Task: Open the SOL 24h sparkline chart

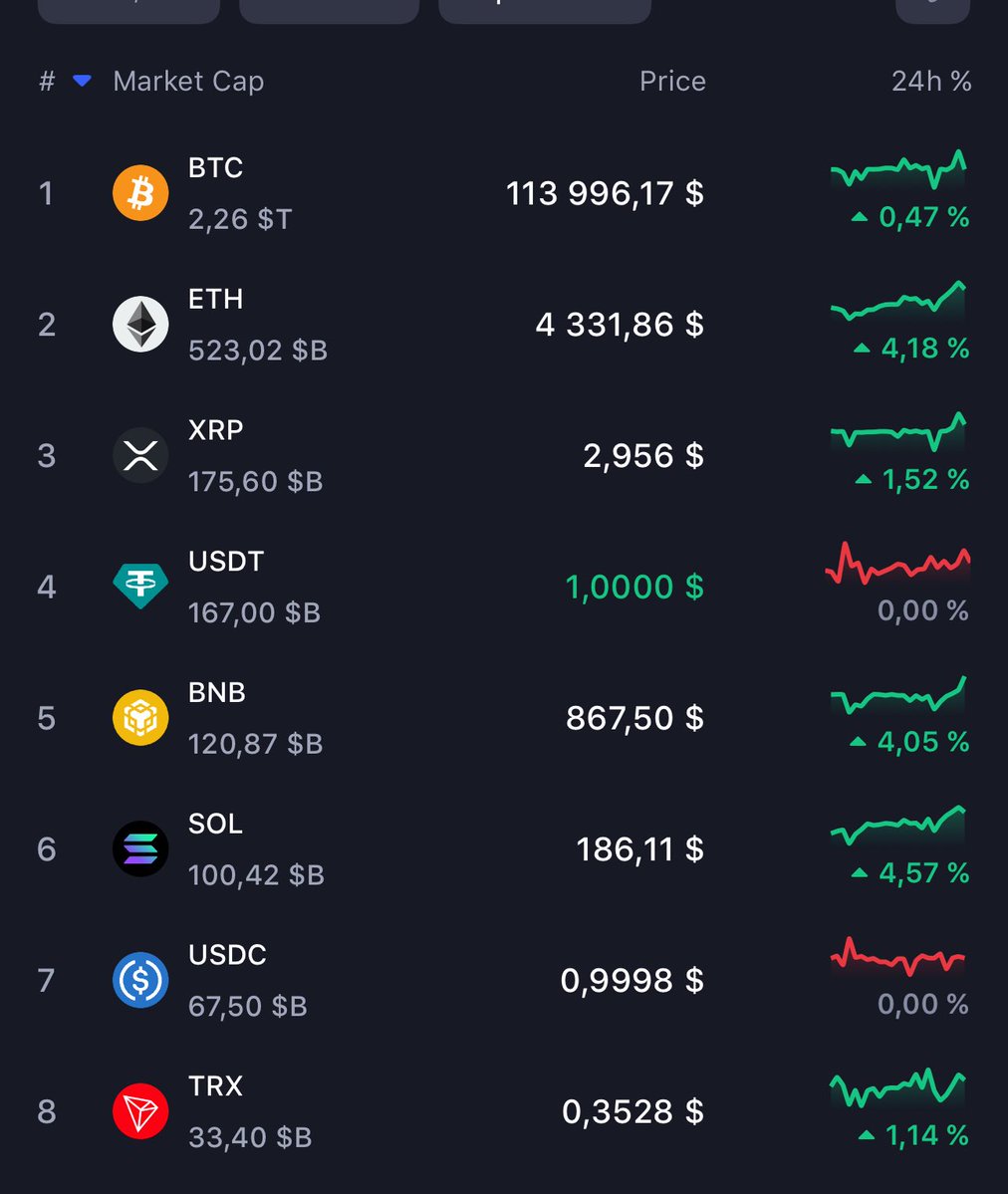Action: click(x=898, y=826)
